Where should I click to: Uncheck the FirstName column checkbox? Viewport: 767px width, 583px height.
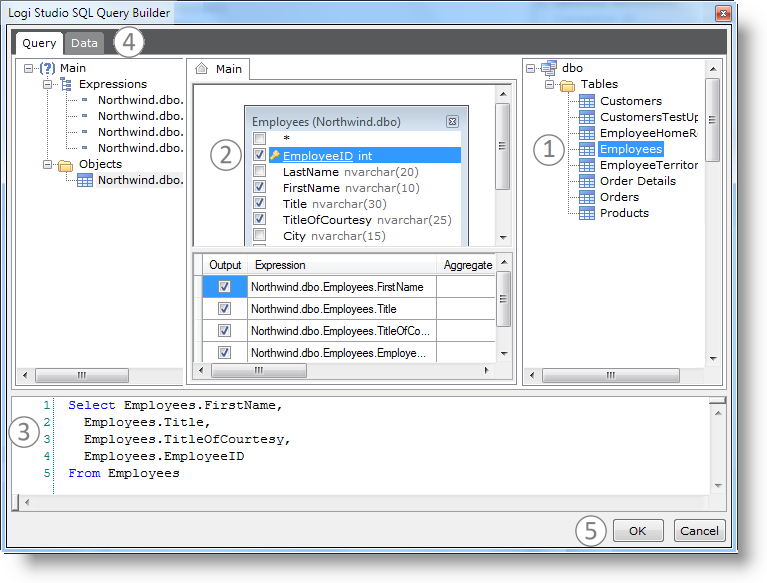tap(260, 187)
